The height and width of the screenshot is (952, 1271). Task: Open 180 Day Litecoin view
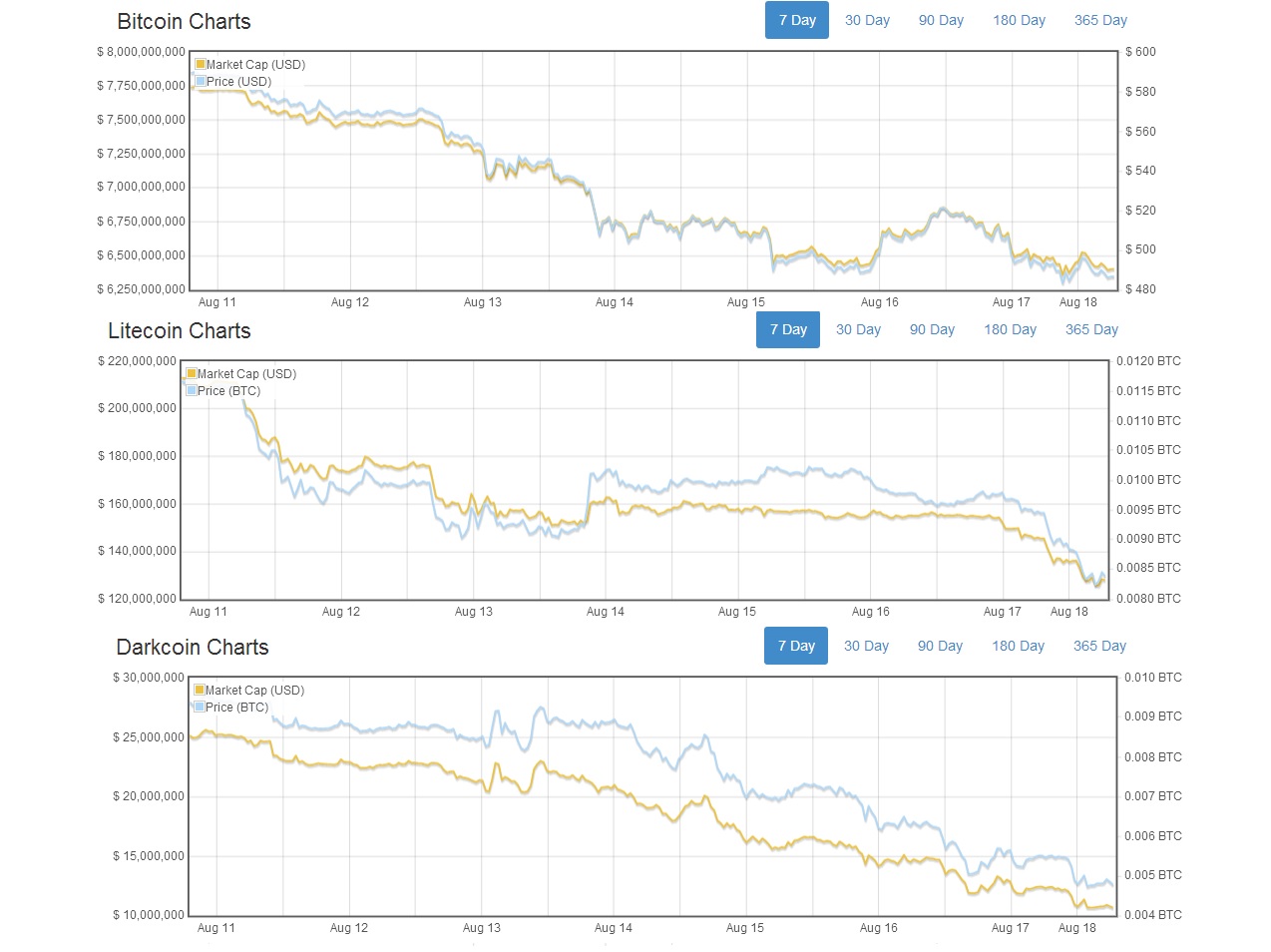tap(1010, 329)
